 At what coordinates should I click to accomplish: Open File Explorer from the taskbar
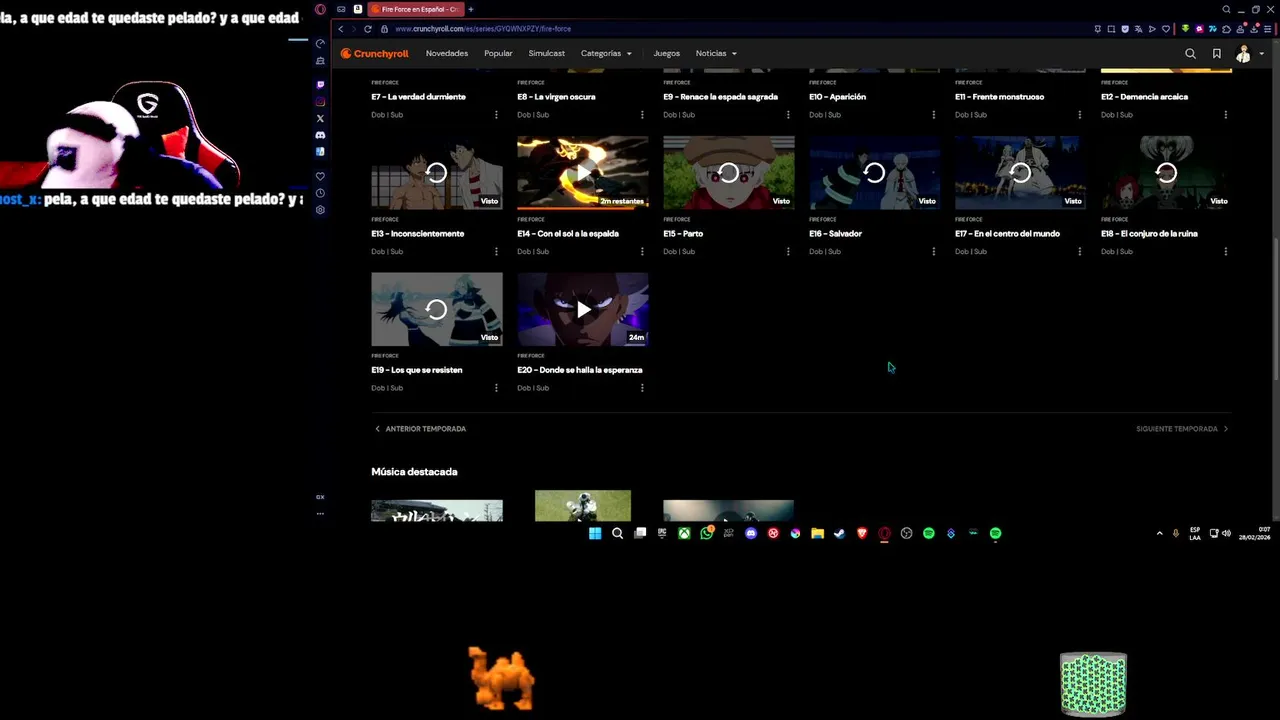pyautogui.click(x=817, y=533)
